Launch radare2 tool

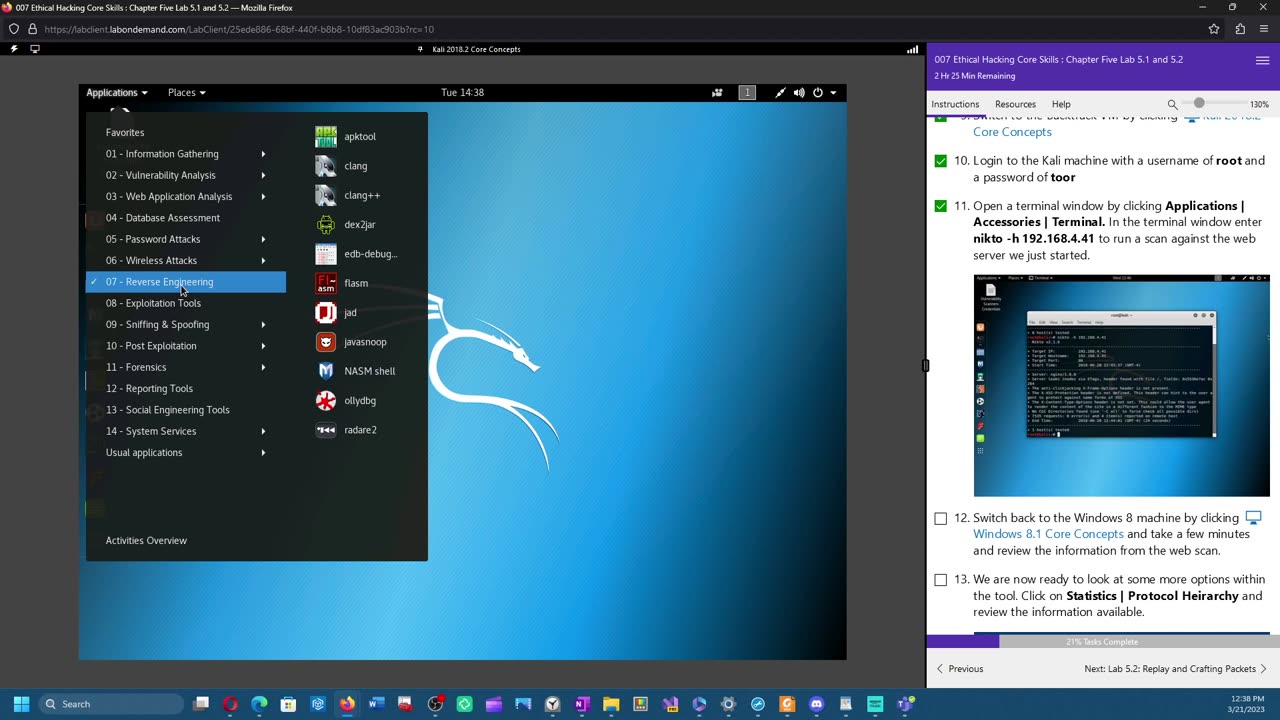click(x=346, y=430)
